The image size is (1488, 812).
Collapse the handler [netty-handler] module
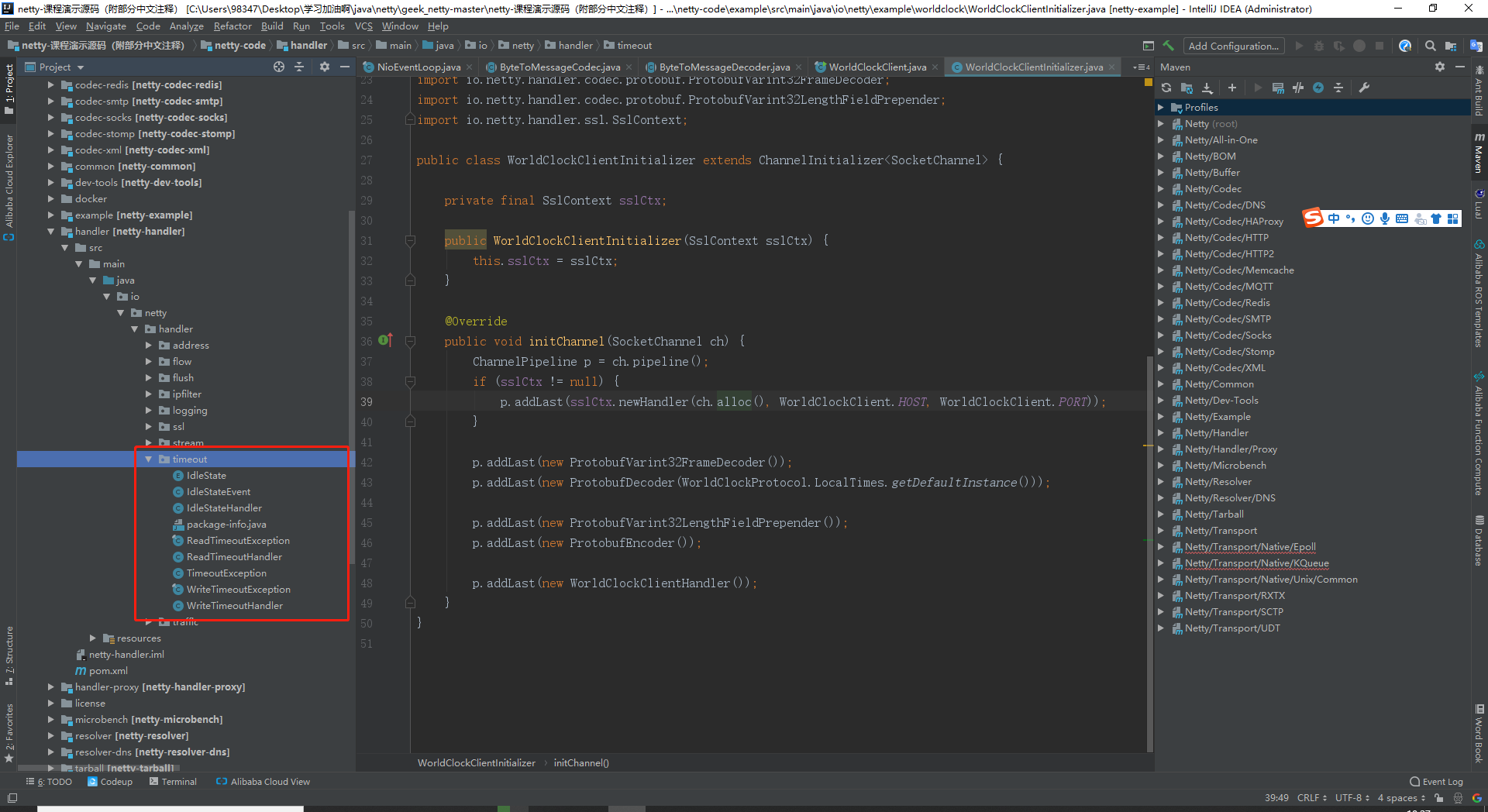tap(51, 232)
